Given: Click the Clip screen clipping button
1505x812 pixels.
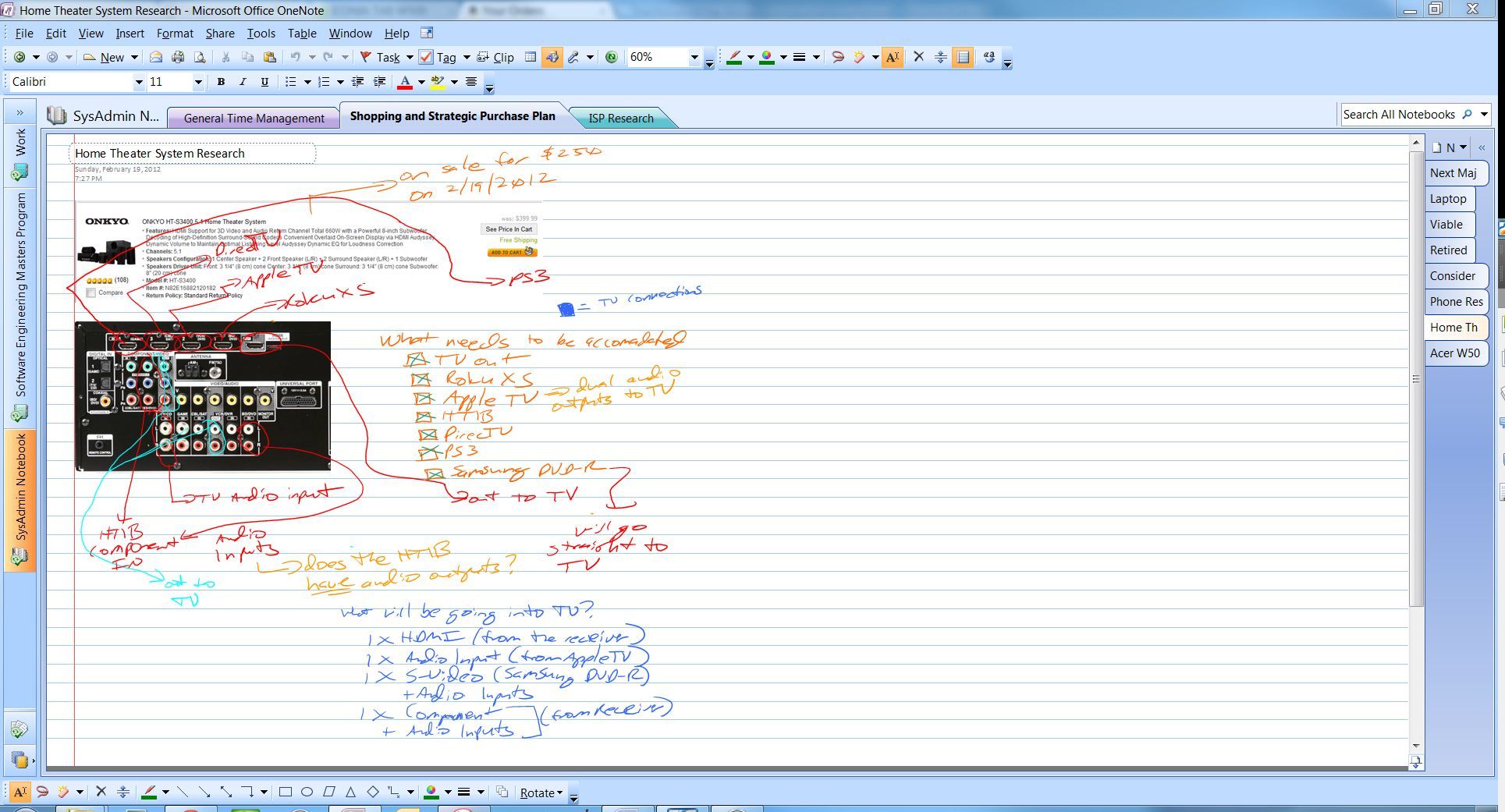Looking at the screenshot, I should [495, 57].
